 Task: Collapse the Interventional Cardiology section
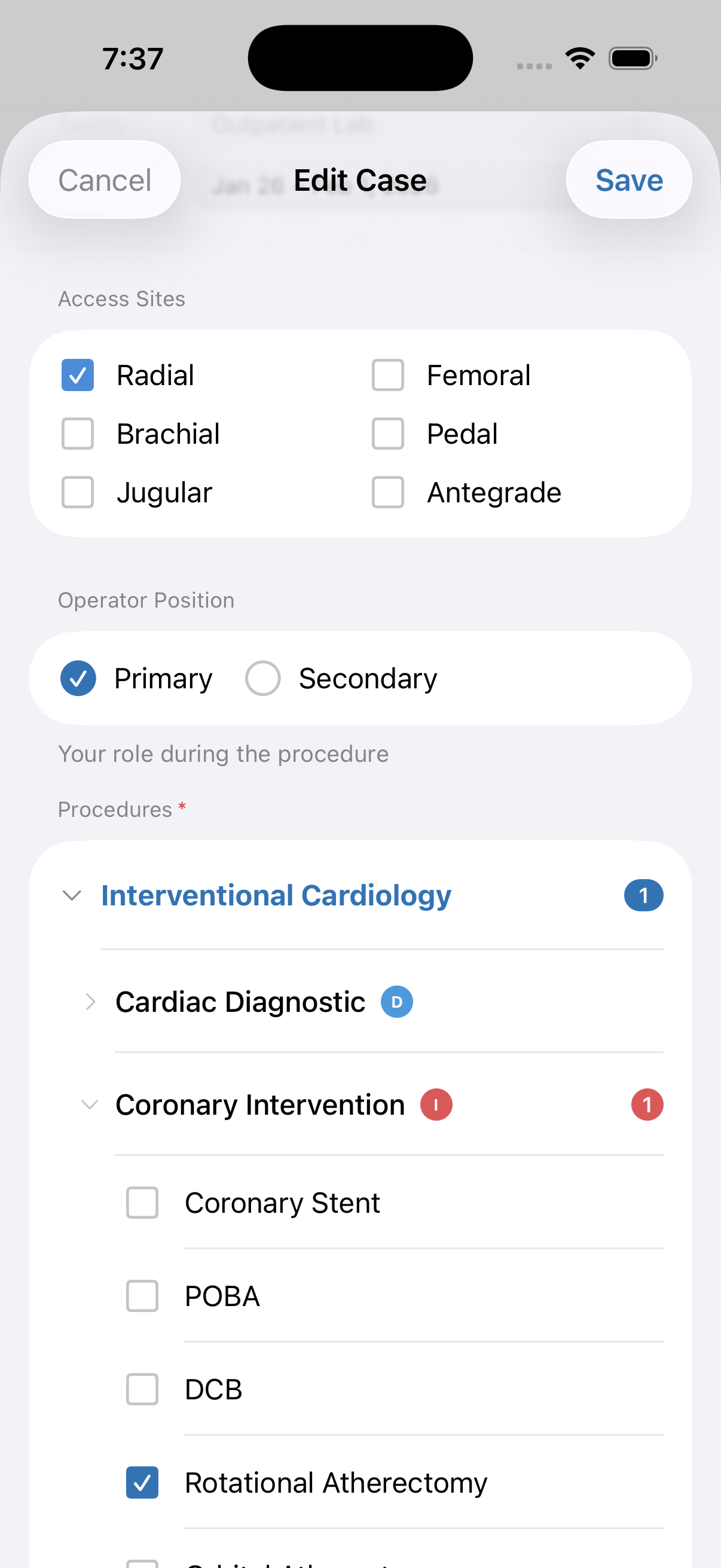coord(72,895)
